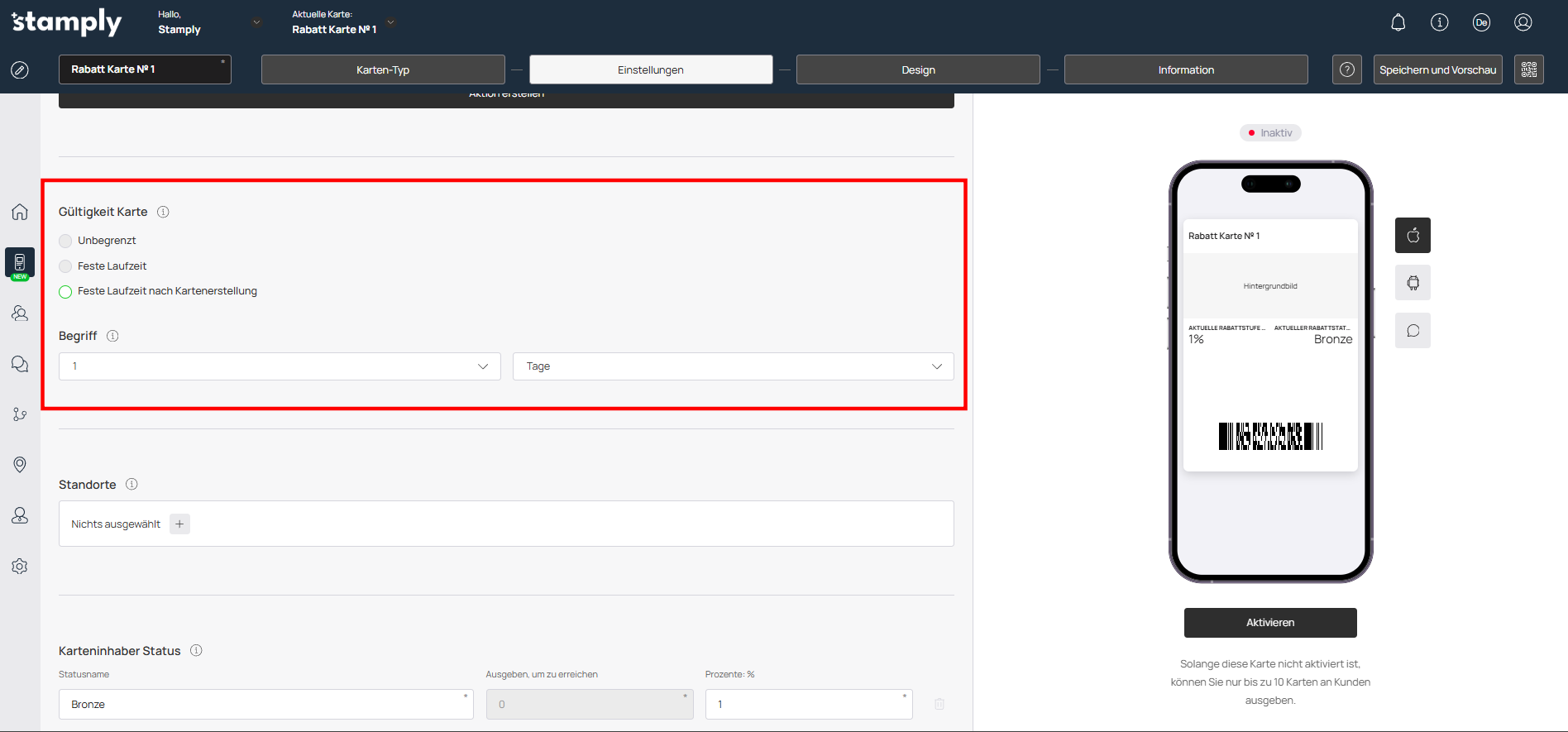Open the notifications bell icon
Viewport: 1568px width, 732px height.
(1398, 22)
